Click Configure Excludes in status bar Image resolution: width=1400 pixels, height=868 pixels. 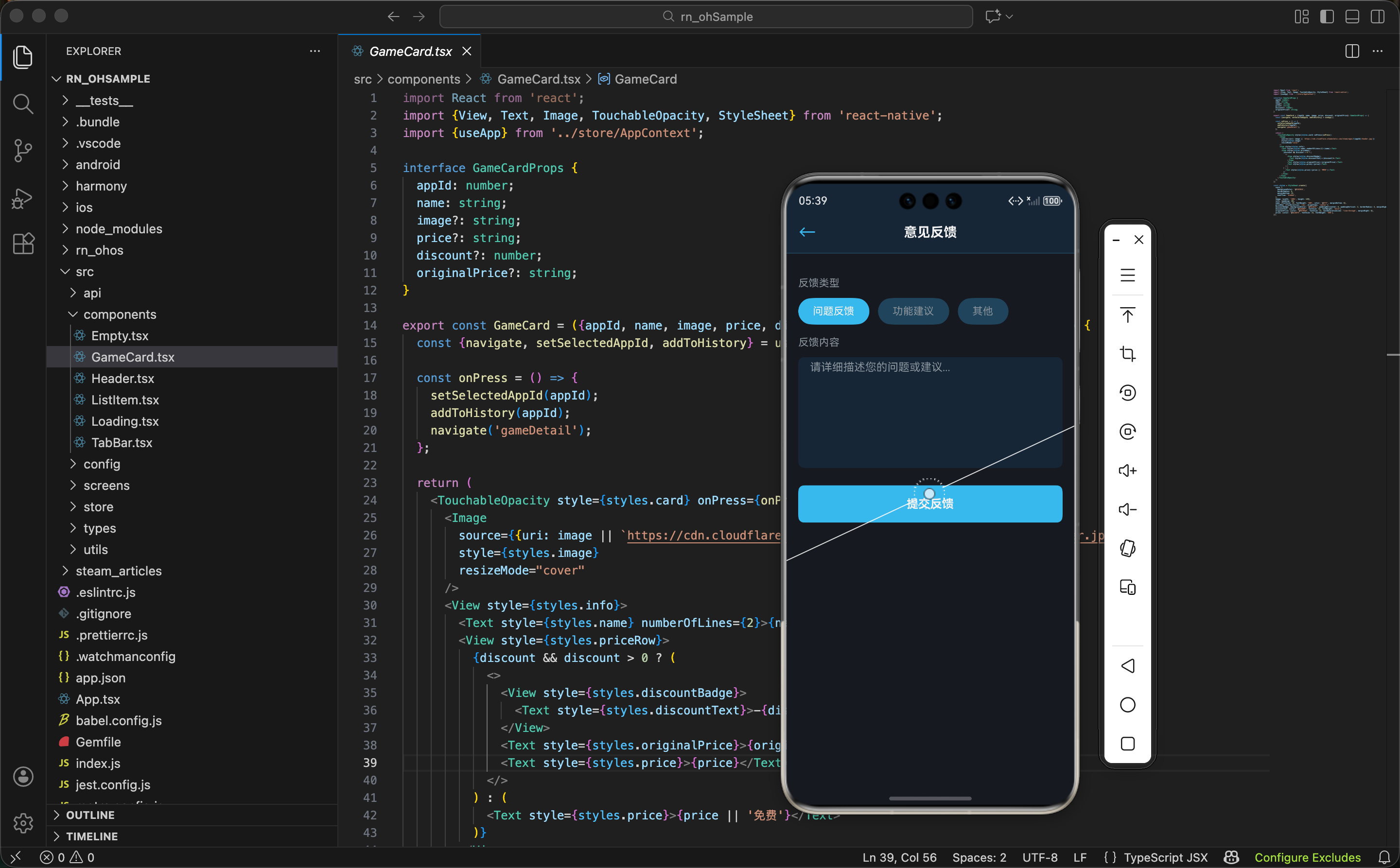pyautogui.click(x=1307, y=857)
